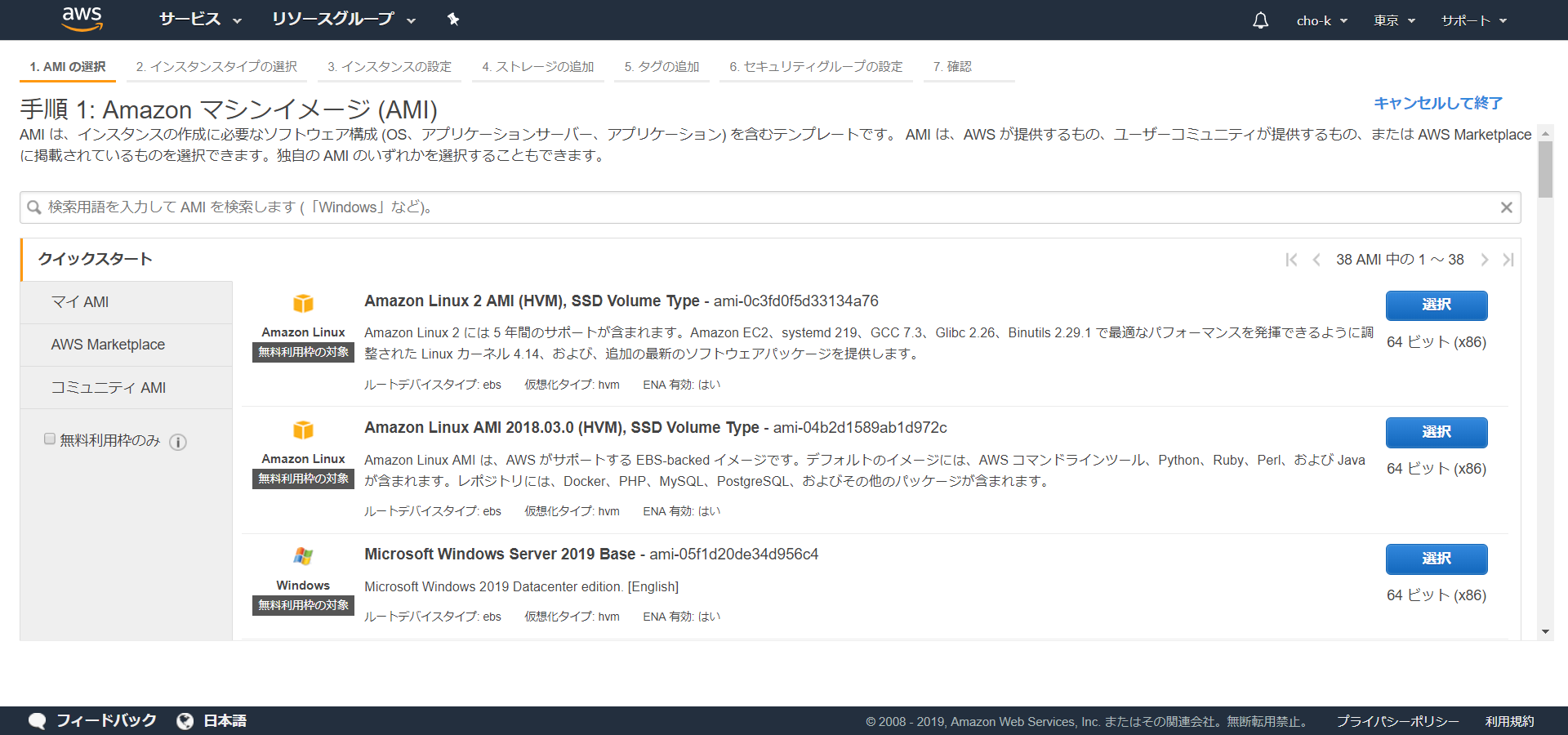Select step tab 5. タグの追加
The image size is (1568, 735).
coord(661,67)
